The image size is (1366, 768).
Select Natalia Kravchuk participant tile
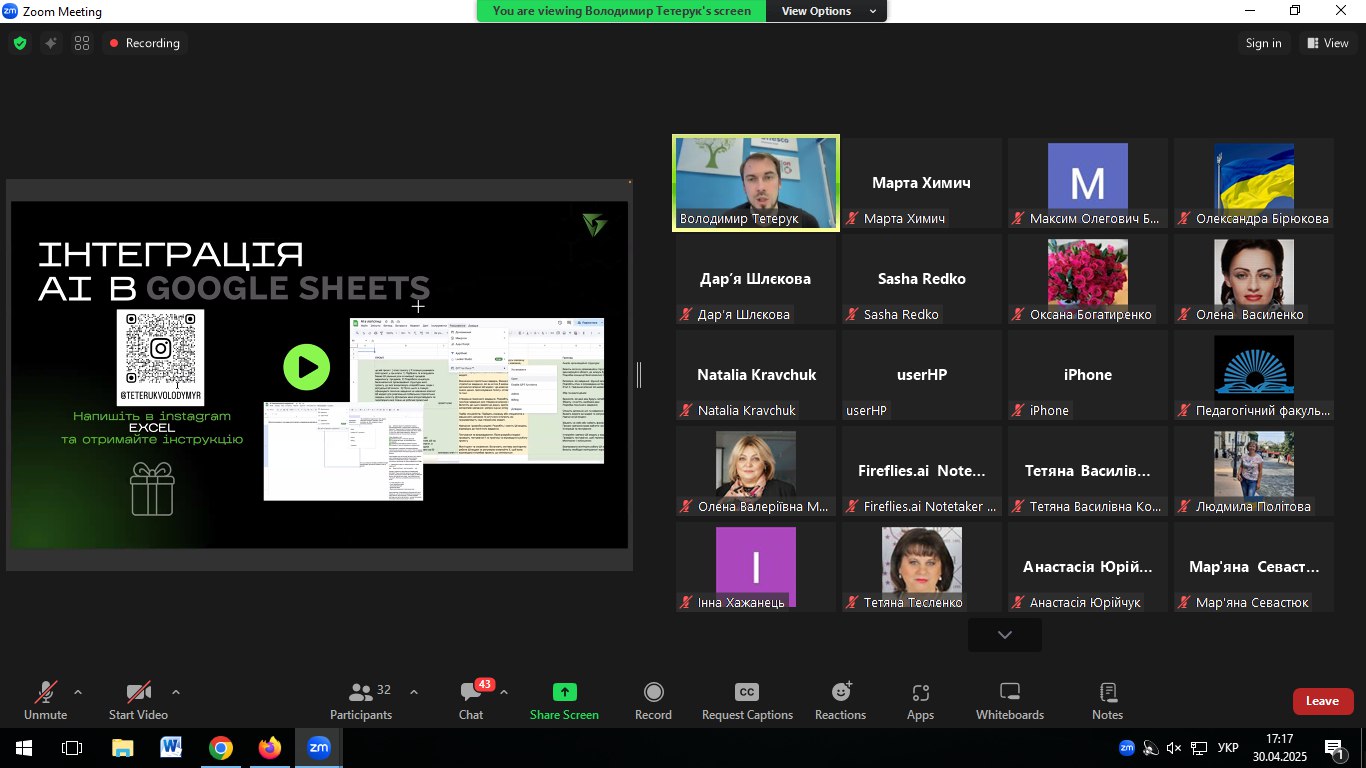coord(756,376)
